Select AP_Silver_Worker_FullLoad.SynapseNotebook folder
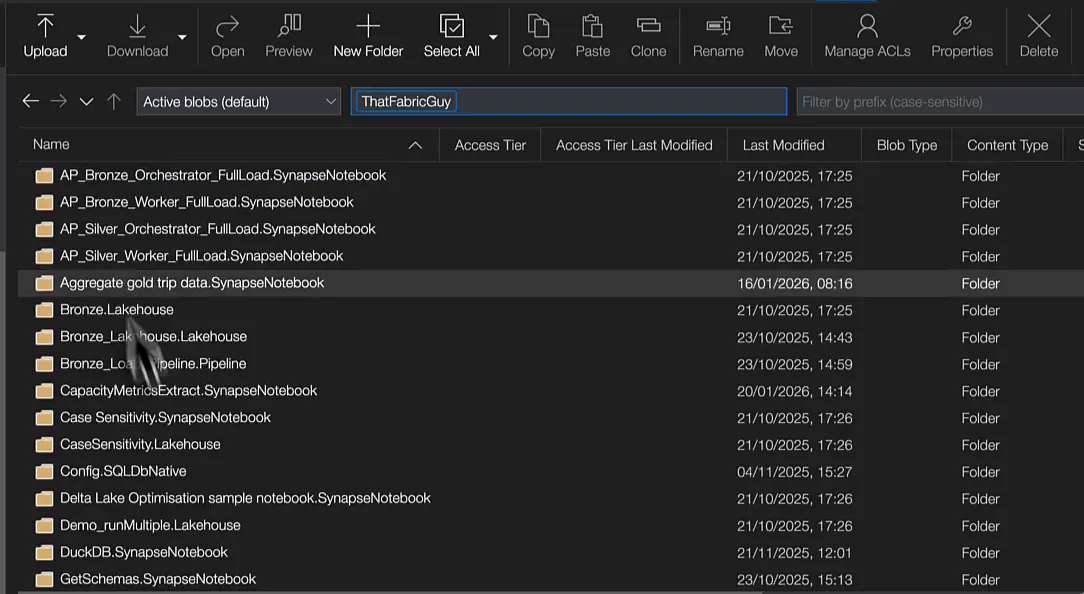 coord(201,256)
